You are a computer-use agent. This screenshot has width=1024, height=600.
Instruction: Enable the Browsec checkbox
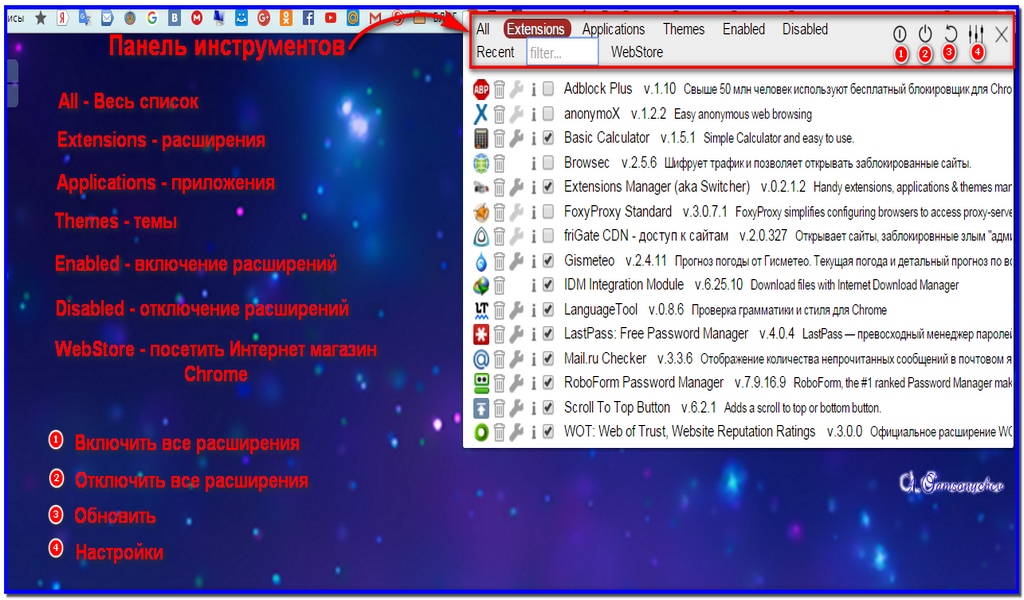tap(549, 162)
